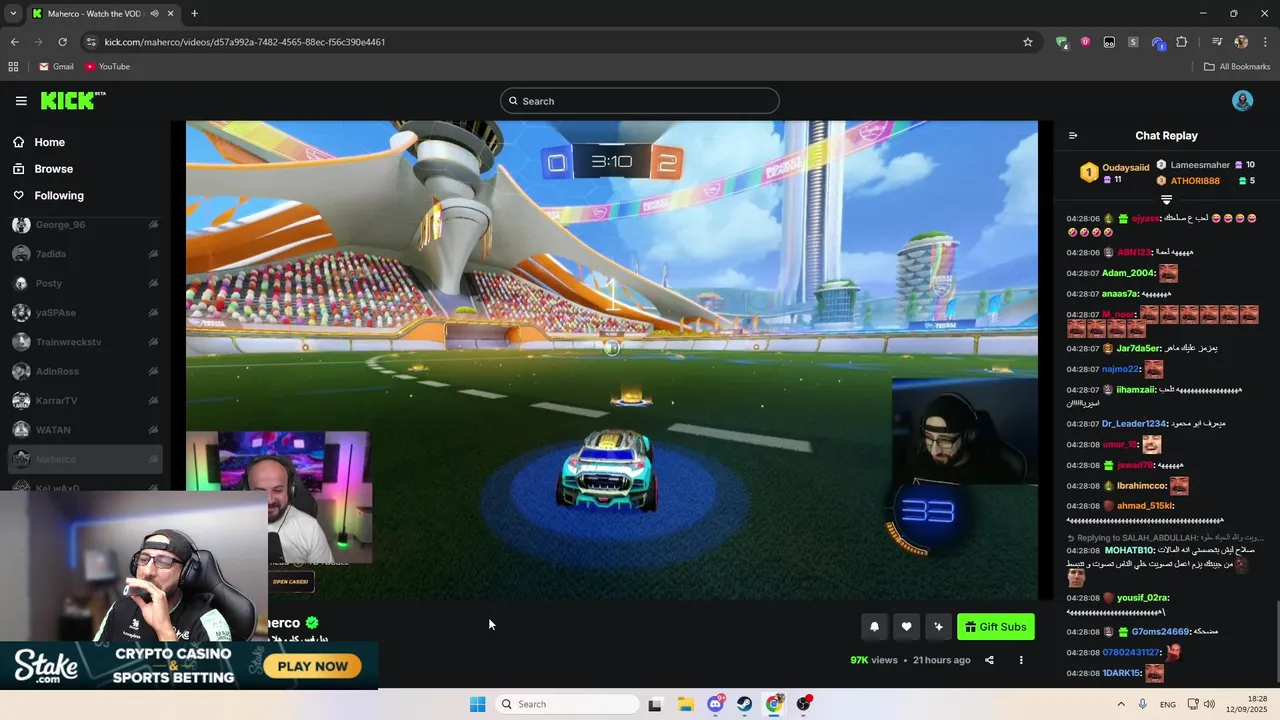Open WATAN channel in sidebar
The width and height of the screenshot is (1280, 720).
pyautogui.click(x=86, y=430)
